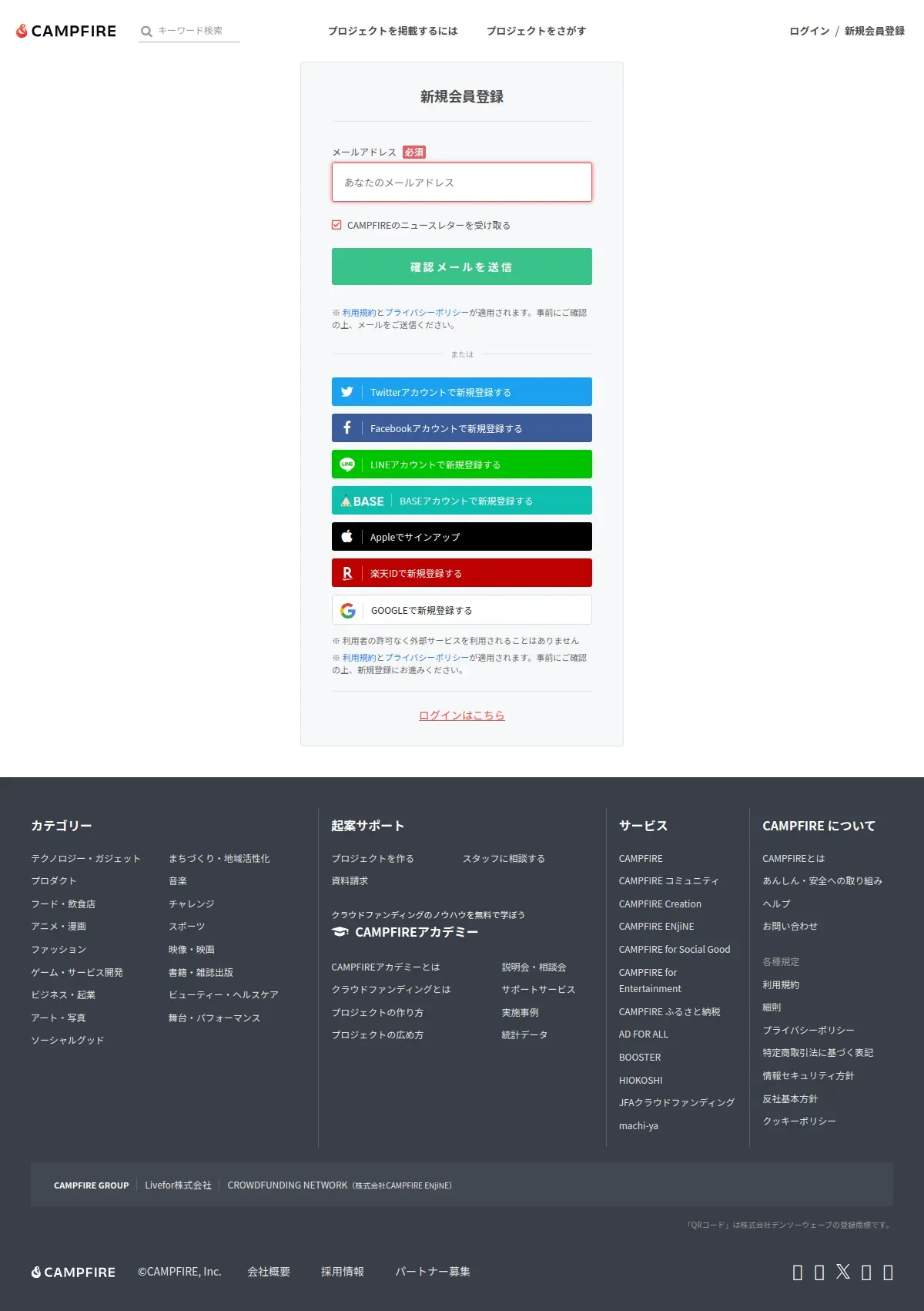
Task: Open パートナー募集 in bottom bar
Action: point(433,1272)
